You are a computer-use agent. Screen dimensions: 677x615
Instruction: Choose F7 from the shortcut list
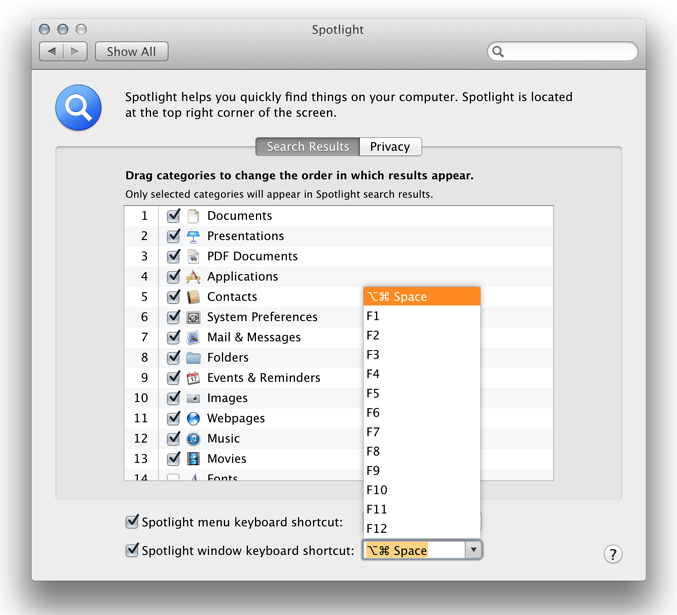[x=422, y=432]
